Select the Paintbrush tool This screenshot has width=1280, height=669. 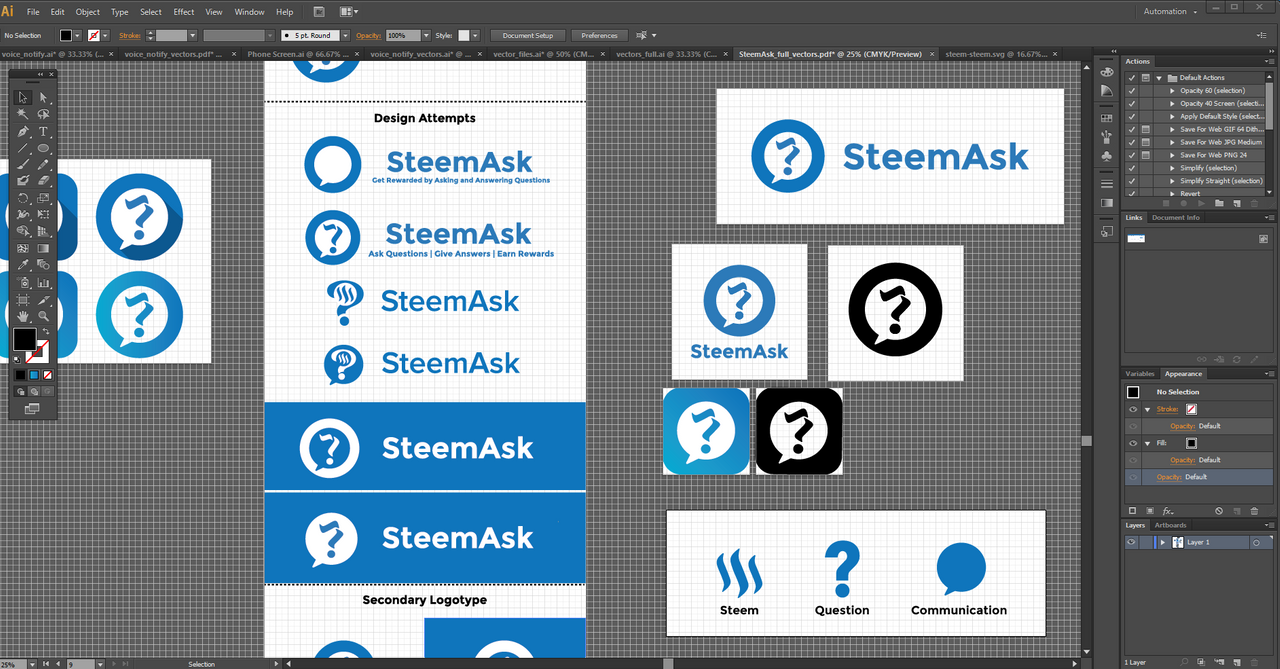click(21, 164)
